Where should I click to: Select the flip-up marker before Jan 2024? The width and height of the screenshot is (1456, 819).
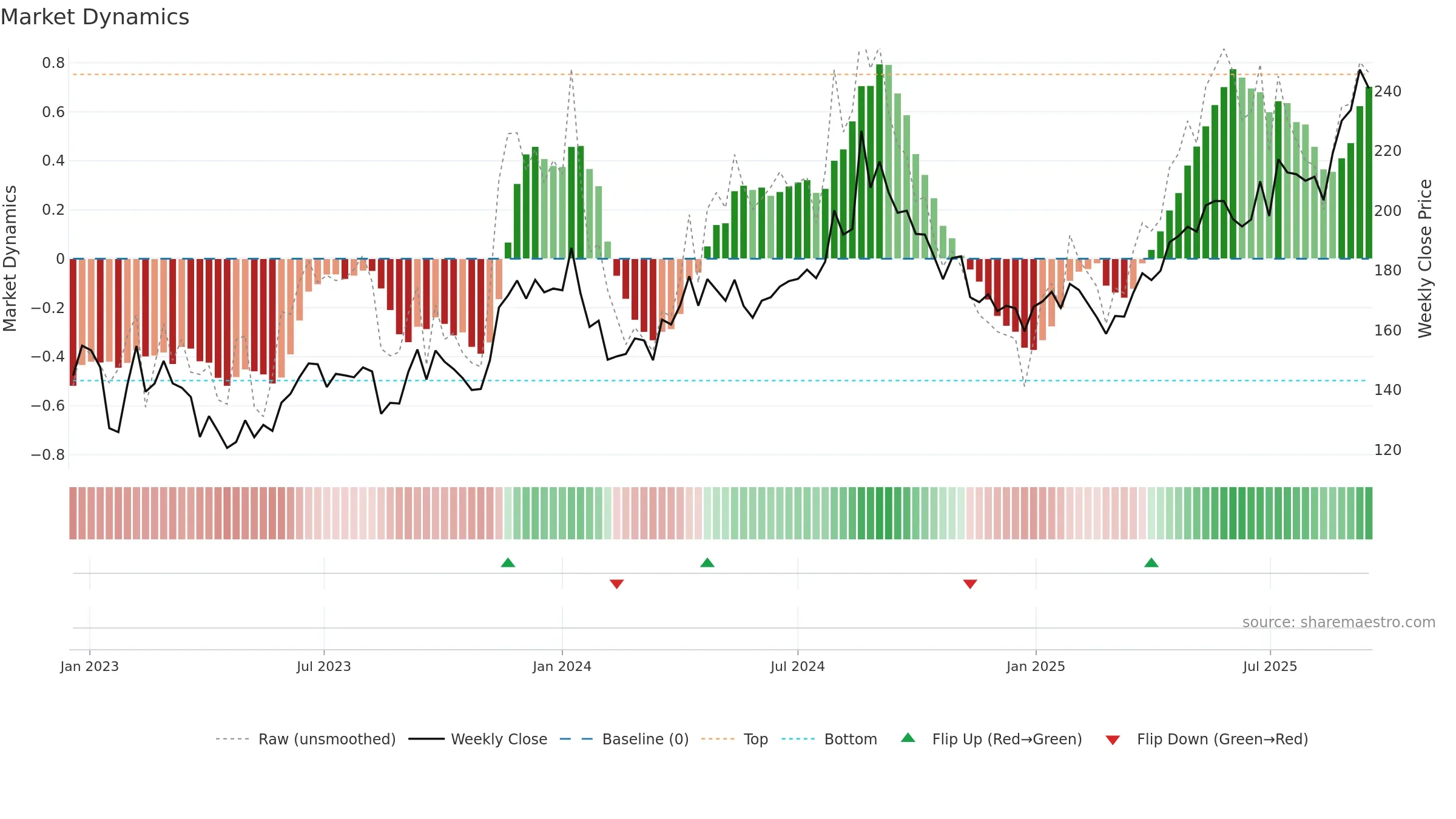(x=508, y=562)
